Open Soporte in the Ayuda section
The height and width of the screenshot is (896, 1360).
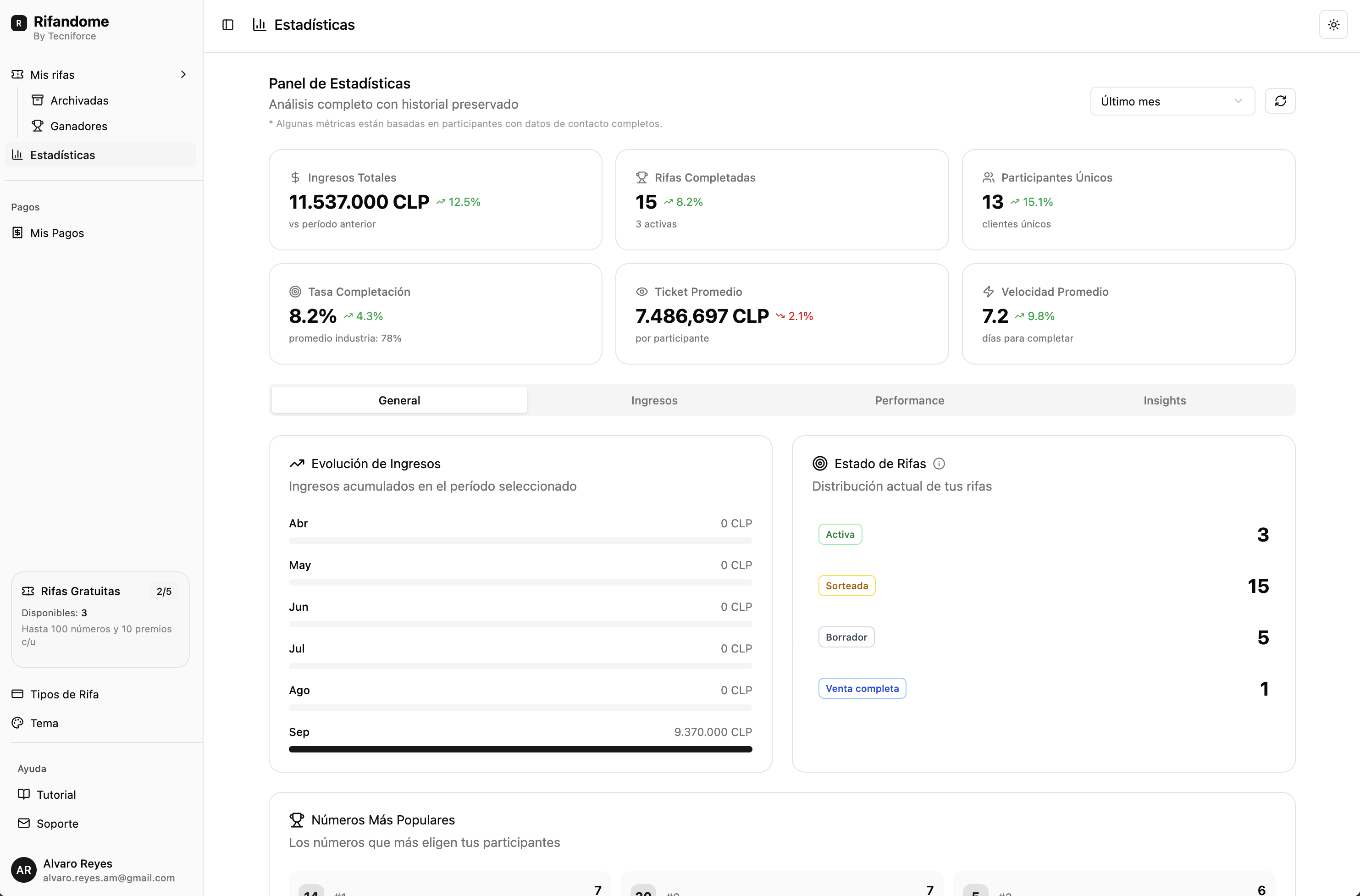[x=57, y=824]
